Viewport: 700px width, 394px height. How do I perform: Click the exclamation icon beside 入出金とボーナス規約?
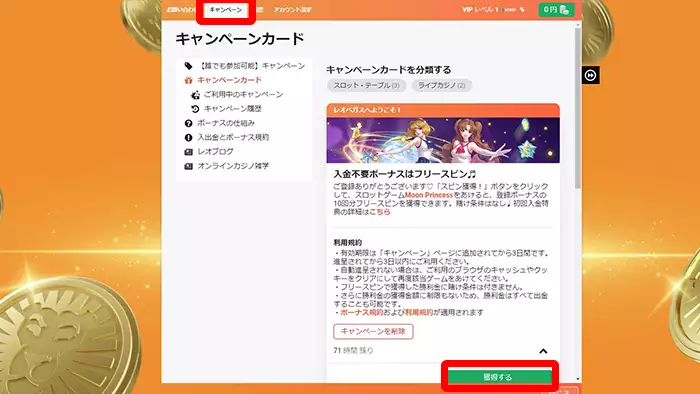tap(188, 137)
